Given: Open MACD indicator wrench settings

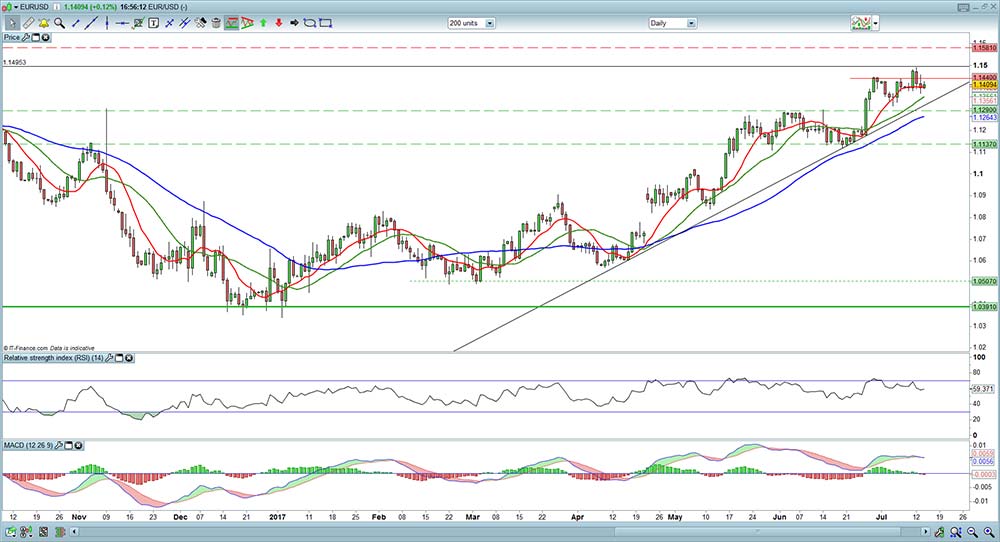Looking at the screenshot, I should coord(59,445).
